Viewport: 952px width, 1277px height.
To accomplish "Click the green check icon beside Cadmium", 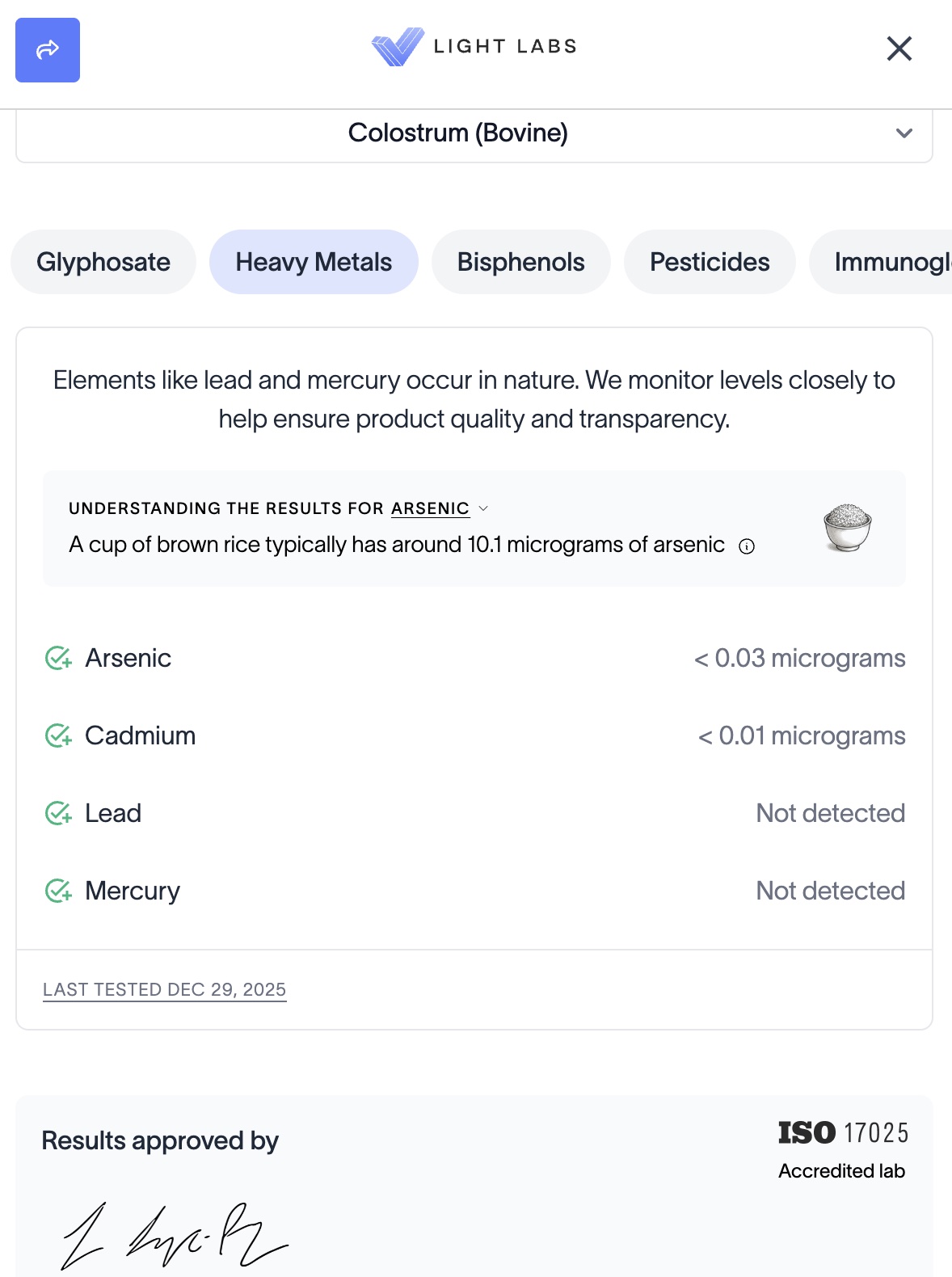I will click(x=58, y=735).
